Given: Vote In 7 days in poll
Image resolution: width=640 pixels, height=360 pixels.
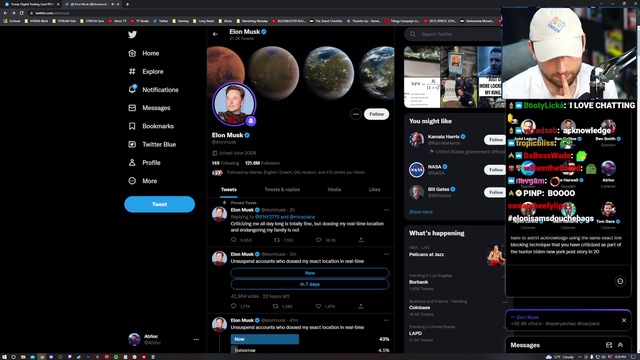Looking at the screenshot, I should (310, 284).
